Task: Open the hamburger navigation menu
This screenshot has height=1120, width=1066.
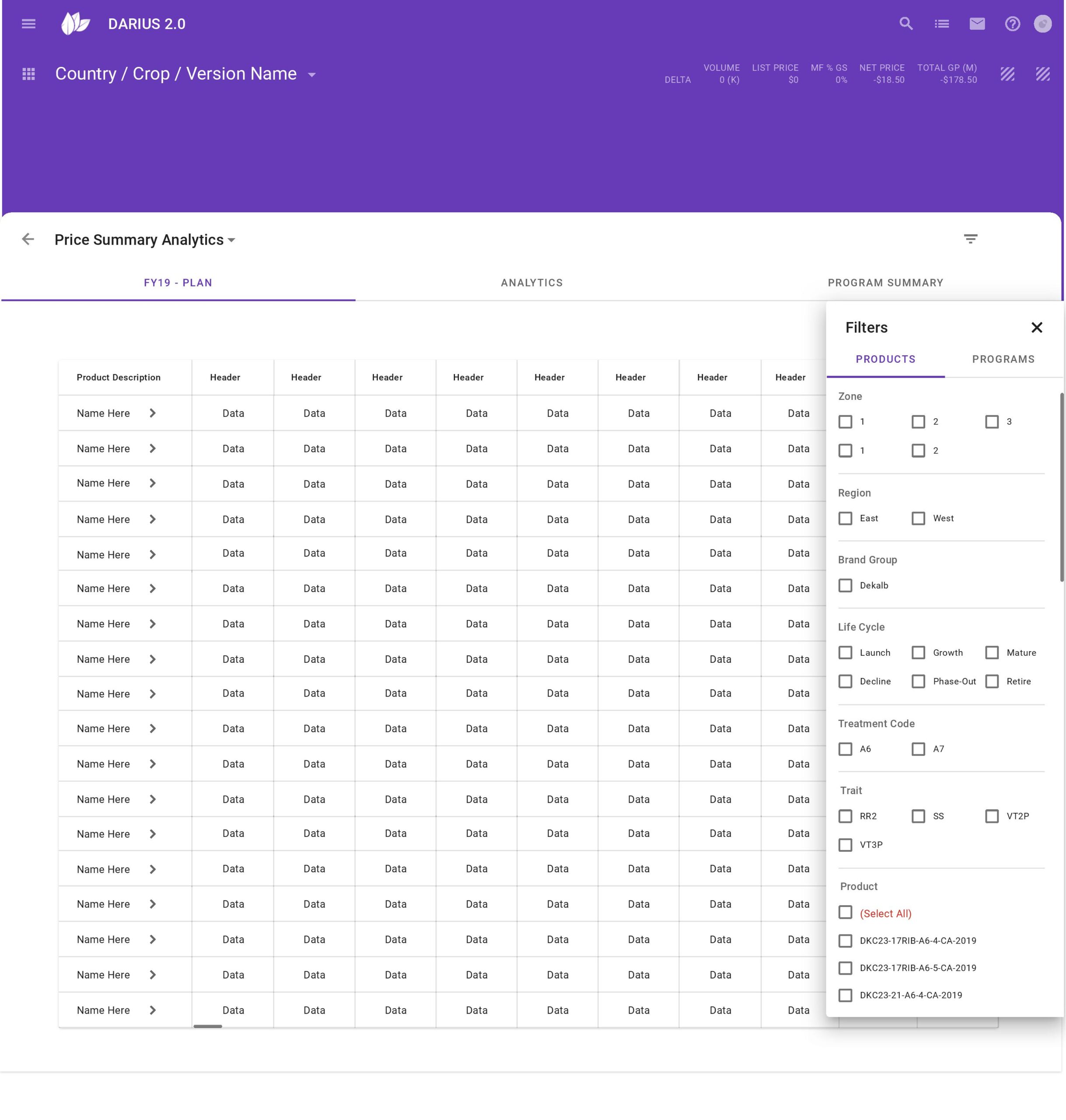Action: point(28,24)
